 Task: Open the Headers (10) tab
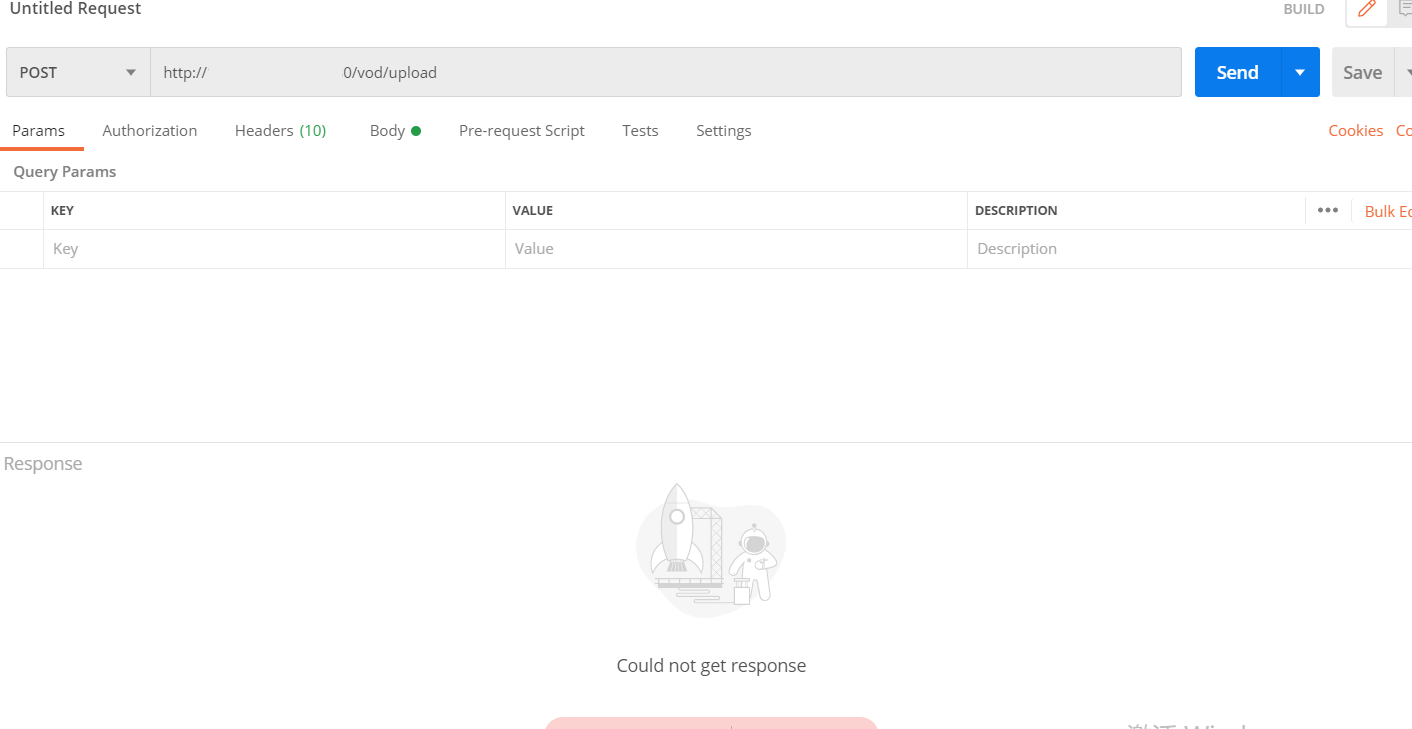[x=280, y=131]
